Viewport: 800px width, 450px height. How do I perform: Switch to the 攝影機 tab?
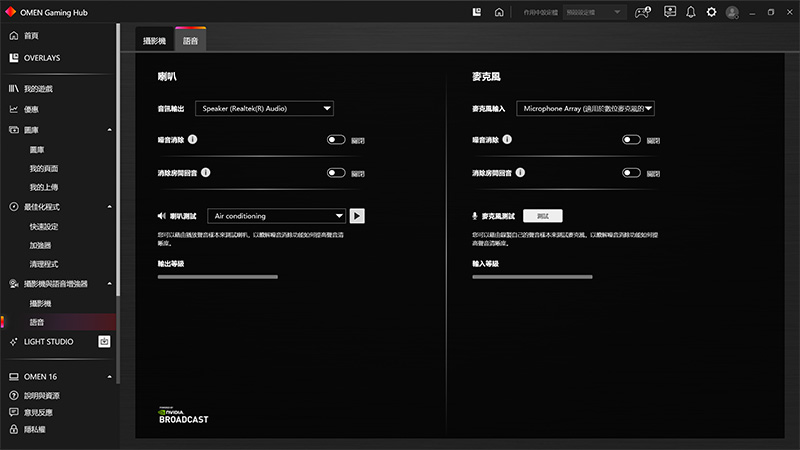point(155,41)
